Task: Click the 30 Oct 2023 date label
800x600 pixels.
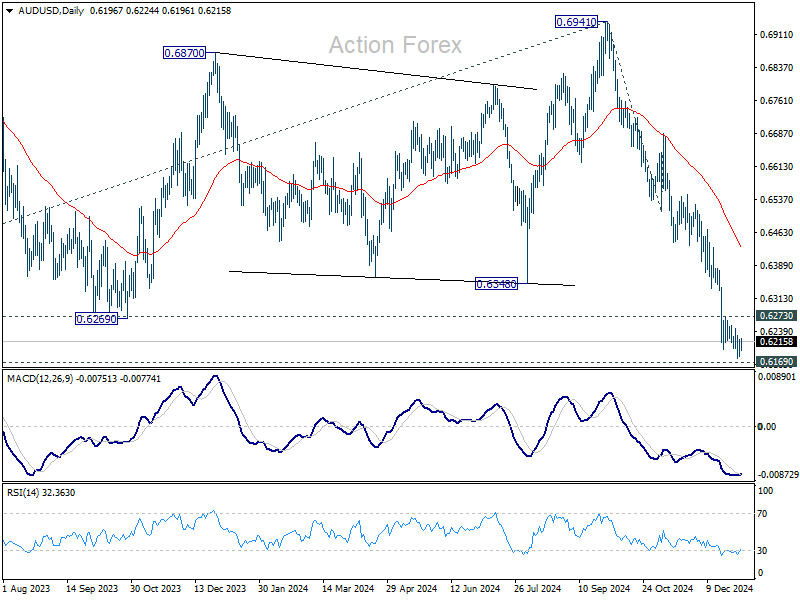Action: [x=156, y=589]
